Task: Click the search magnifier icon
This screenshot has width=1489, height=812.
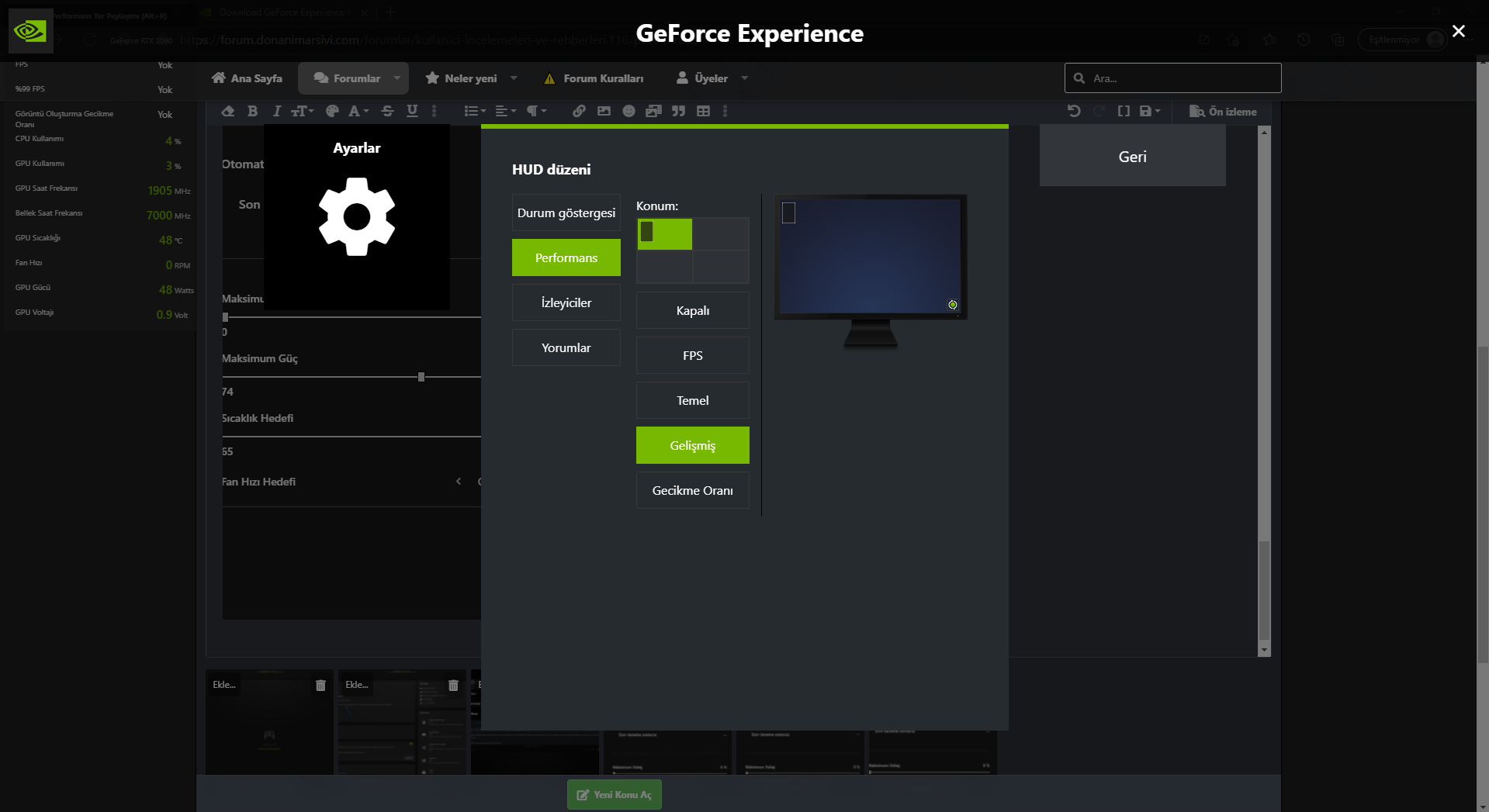Action: [1079, 78]
